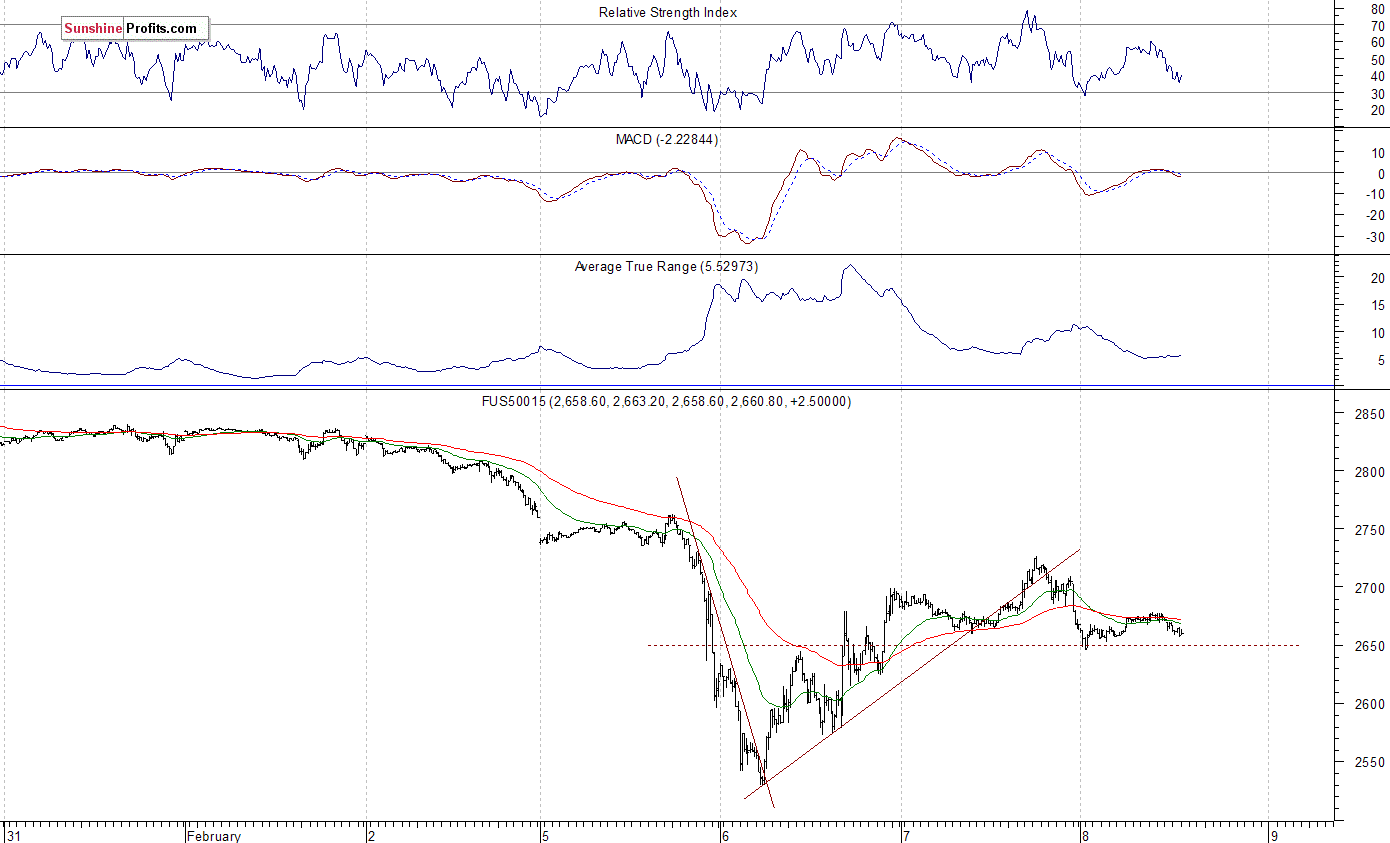This screenshot has width=1390, height=843.
Task: Click the 2550 price axis label
Action: [x=1369, y=762]
